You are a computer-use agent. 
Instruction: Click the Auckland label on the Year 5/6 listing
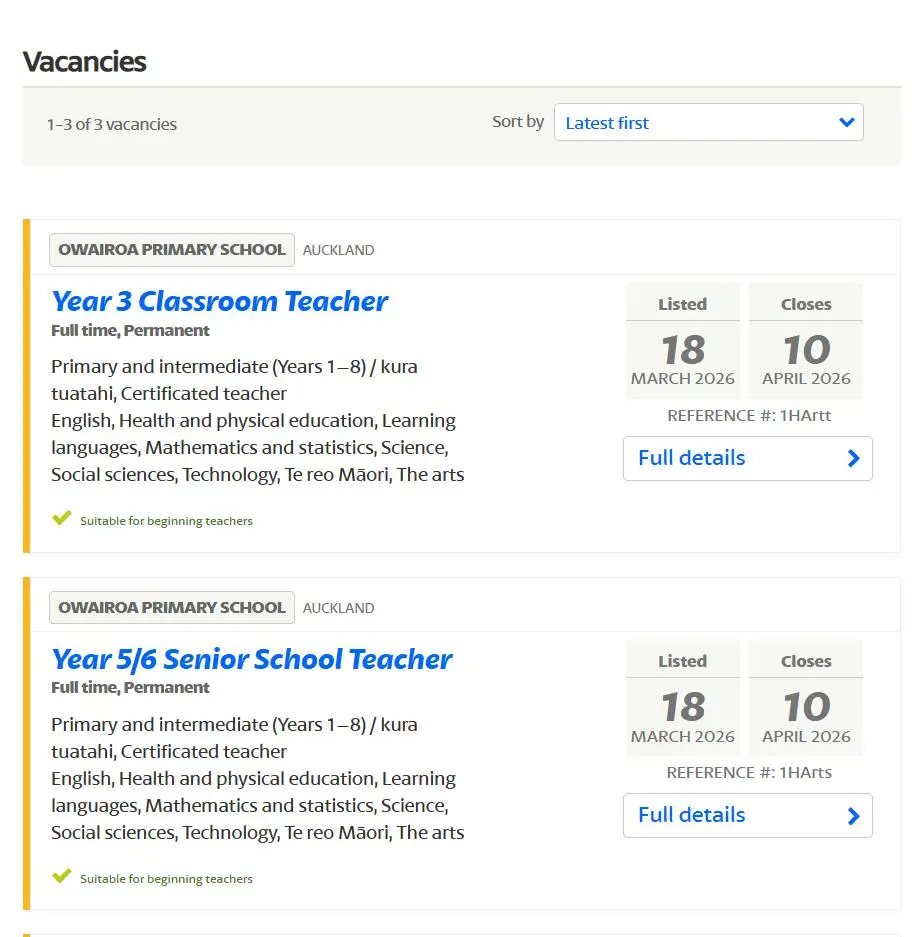(338, 608)
